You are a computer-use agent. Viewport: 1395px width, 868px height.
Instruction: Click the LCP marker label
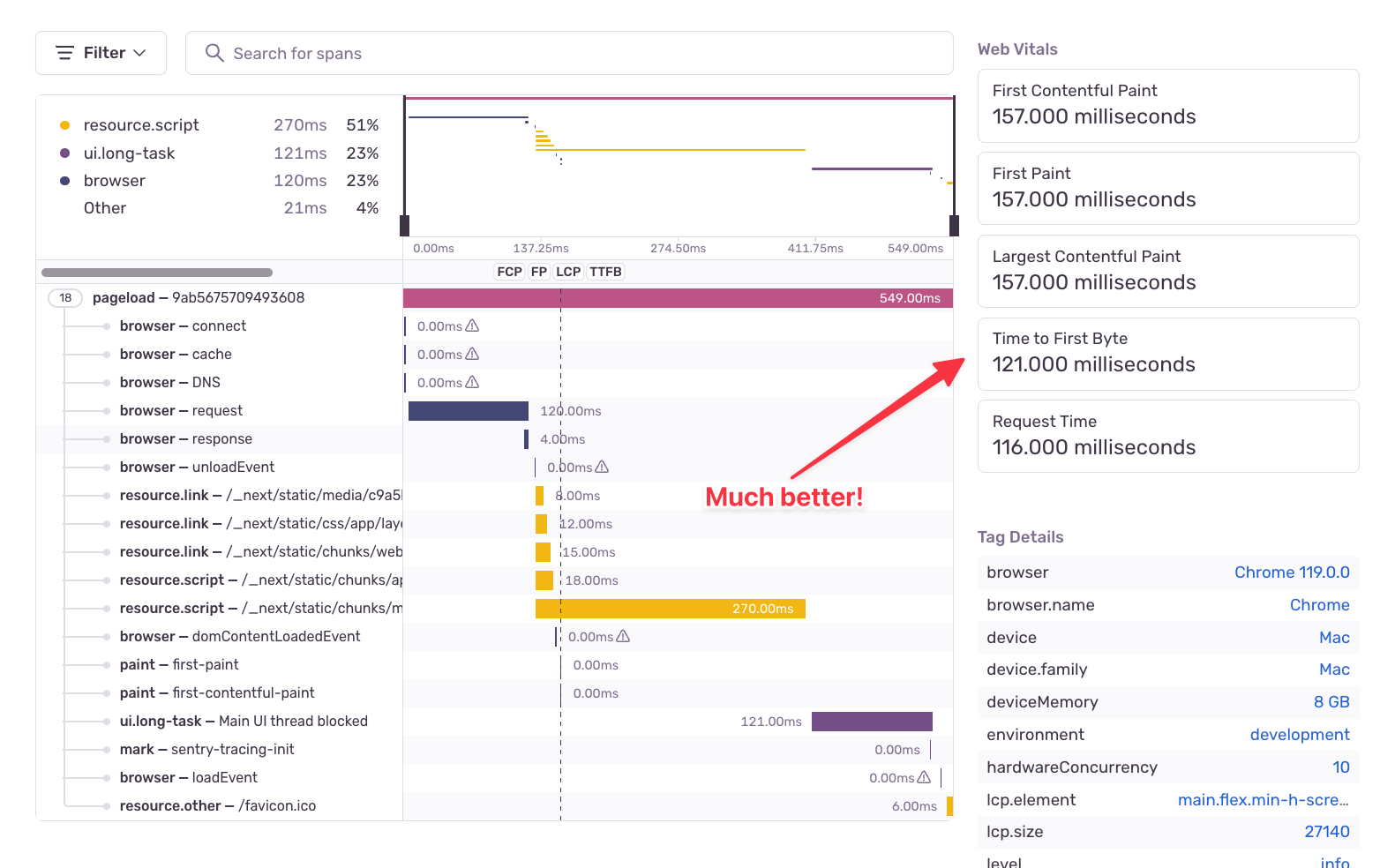[568, 272]
